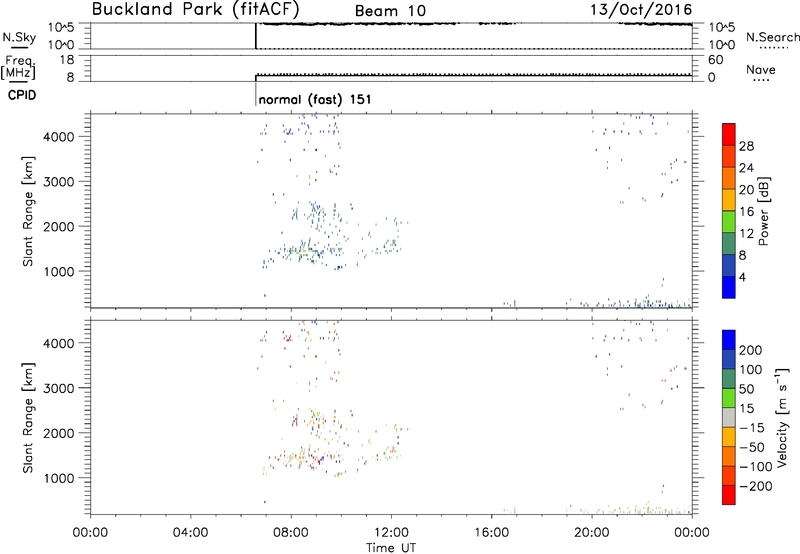Click the '16:00' time tick label
This screenshot has width=800, height=554.
(491, 533)
